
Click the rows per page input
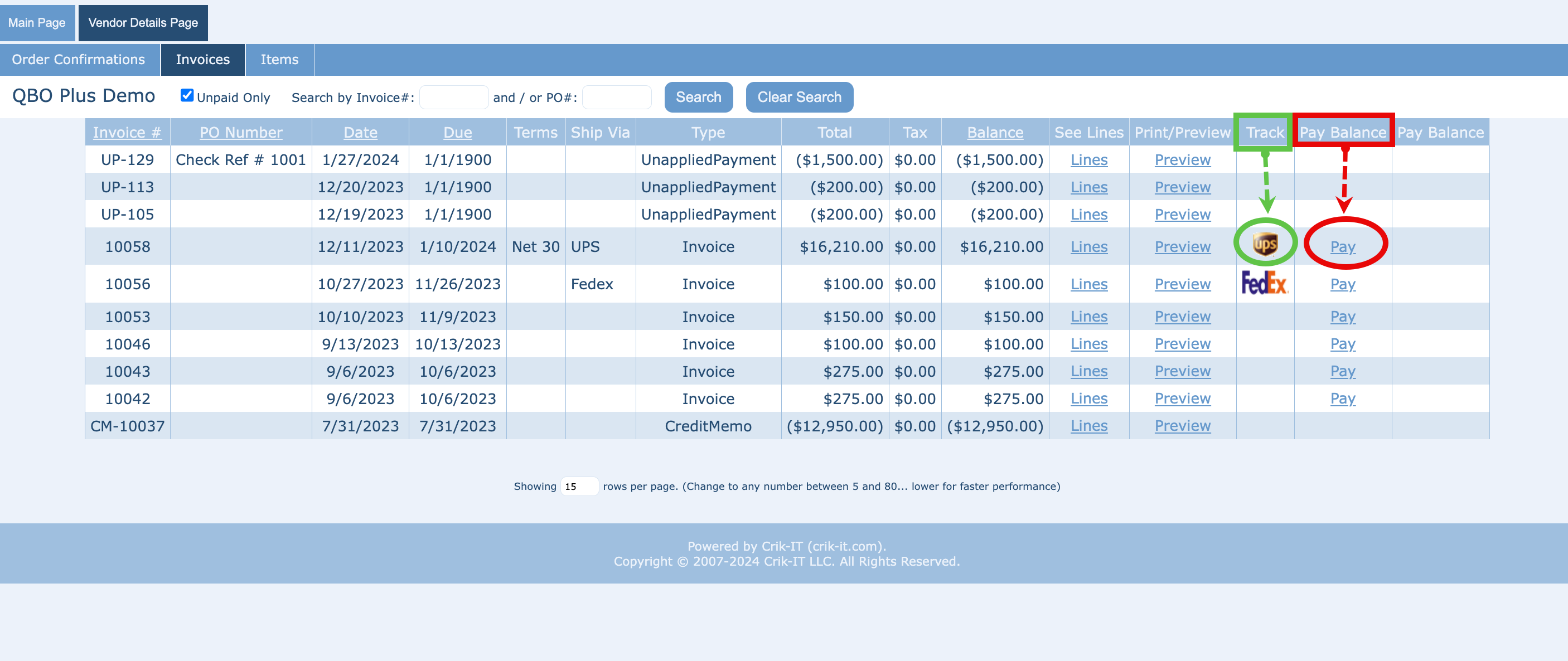coord(578,487)
